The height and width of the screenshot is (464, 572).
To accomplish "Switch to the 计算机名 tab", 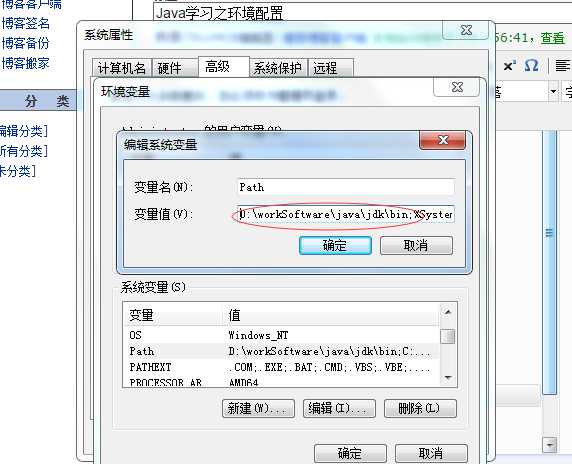I will [x=121, y=68].
